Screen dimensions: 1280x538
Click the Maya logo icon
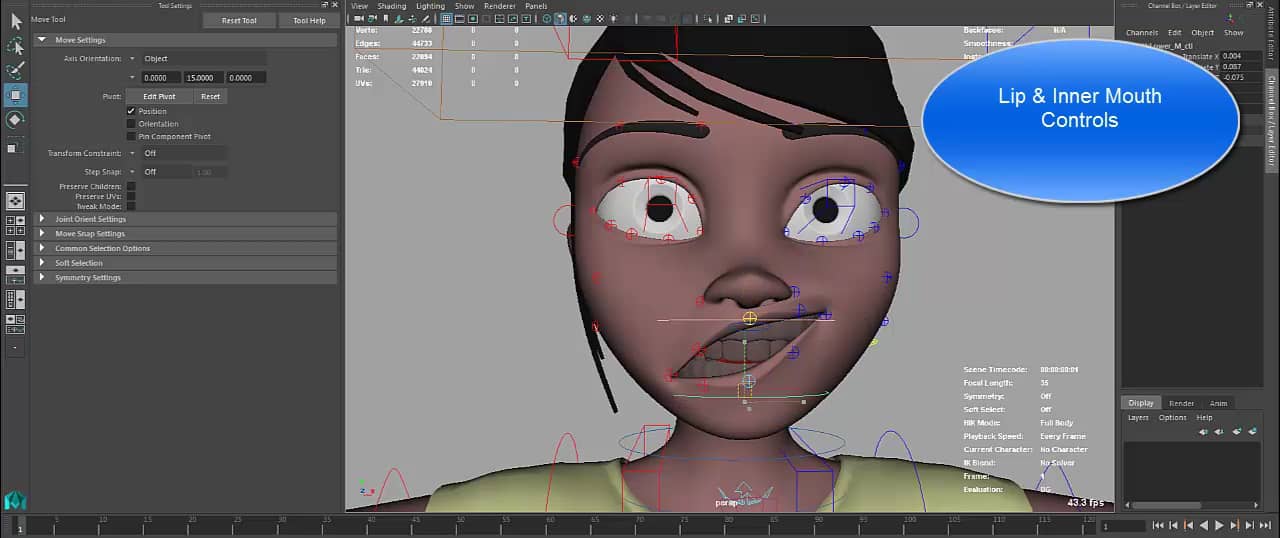[x=14, y=500]
